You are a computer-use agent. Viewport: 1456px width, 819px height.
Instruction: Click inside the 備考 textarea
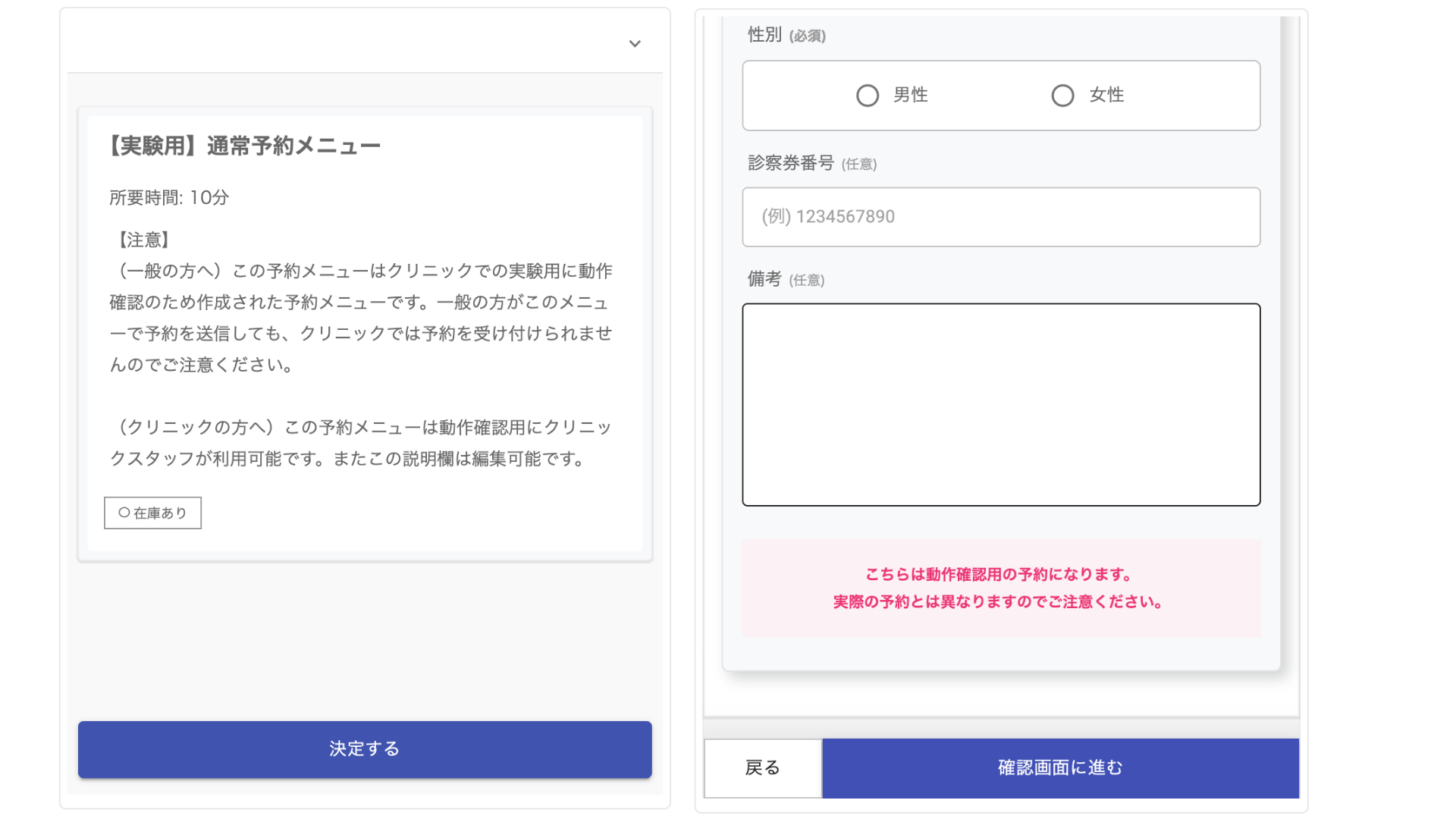pos(1001,404)
